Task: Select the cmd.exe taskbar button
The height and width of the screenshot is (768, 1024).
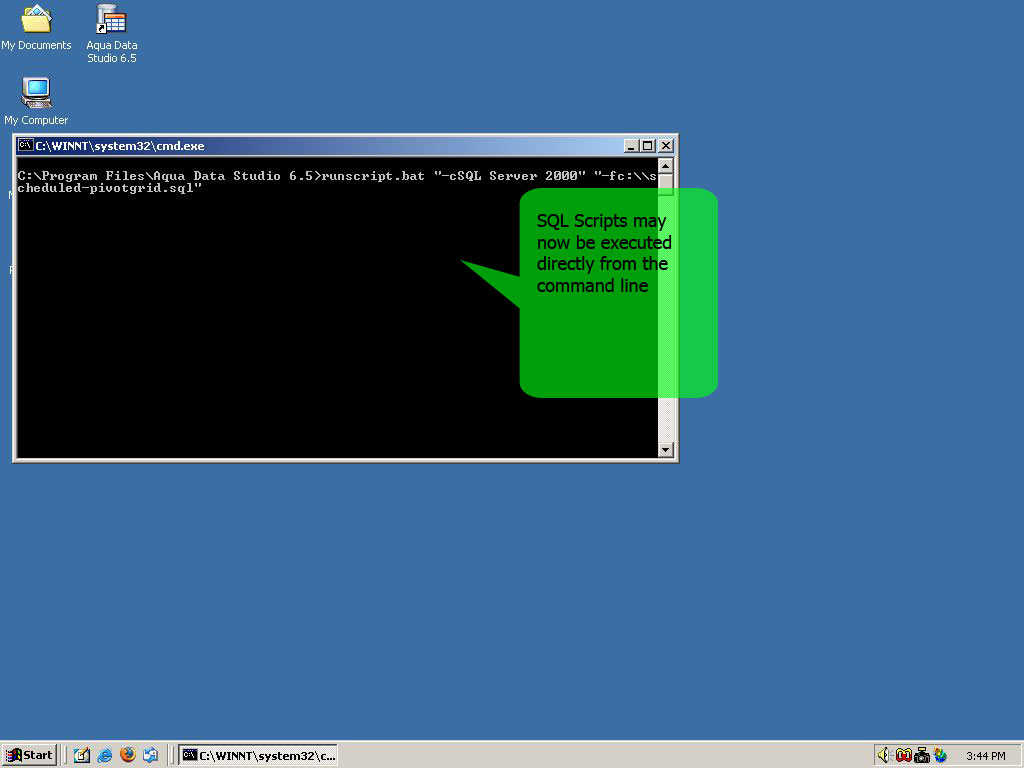Action: pyautogui.click(x=259, y=755)
